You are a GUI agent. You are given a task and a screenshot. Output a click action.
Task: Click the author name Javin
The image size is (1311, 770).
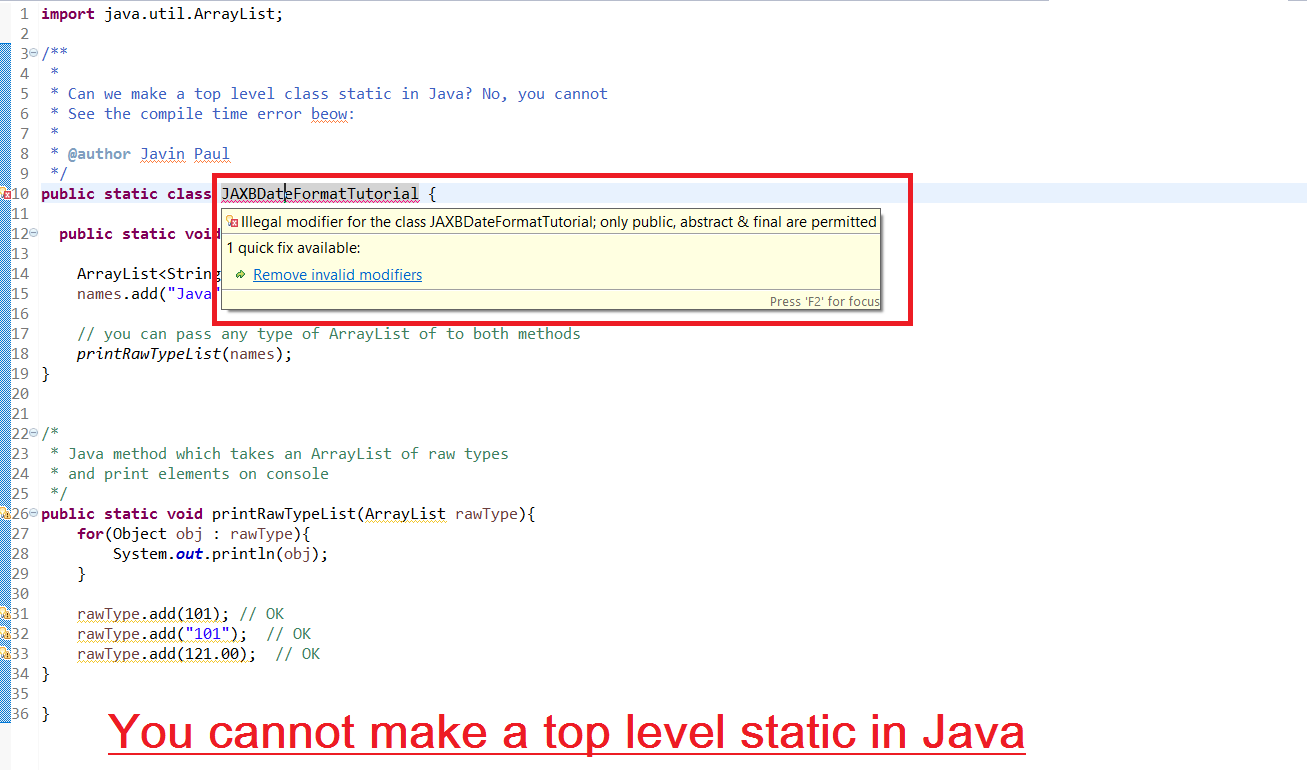tap(162, 154)
